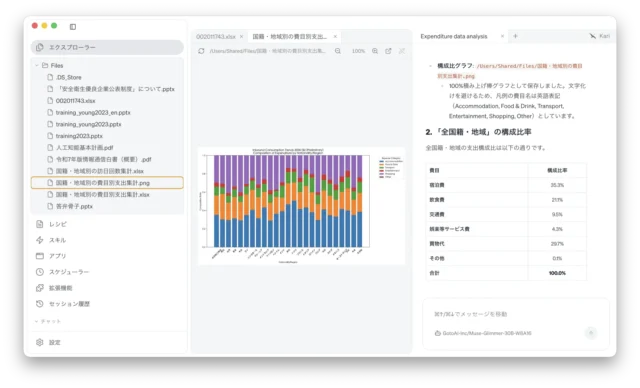Open the GotoAI-Inc model selector
Viewport: 640px width, 388px height.
point(483,333)
